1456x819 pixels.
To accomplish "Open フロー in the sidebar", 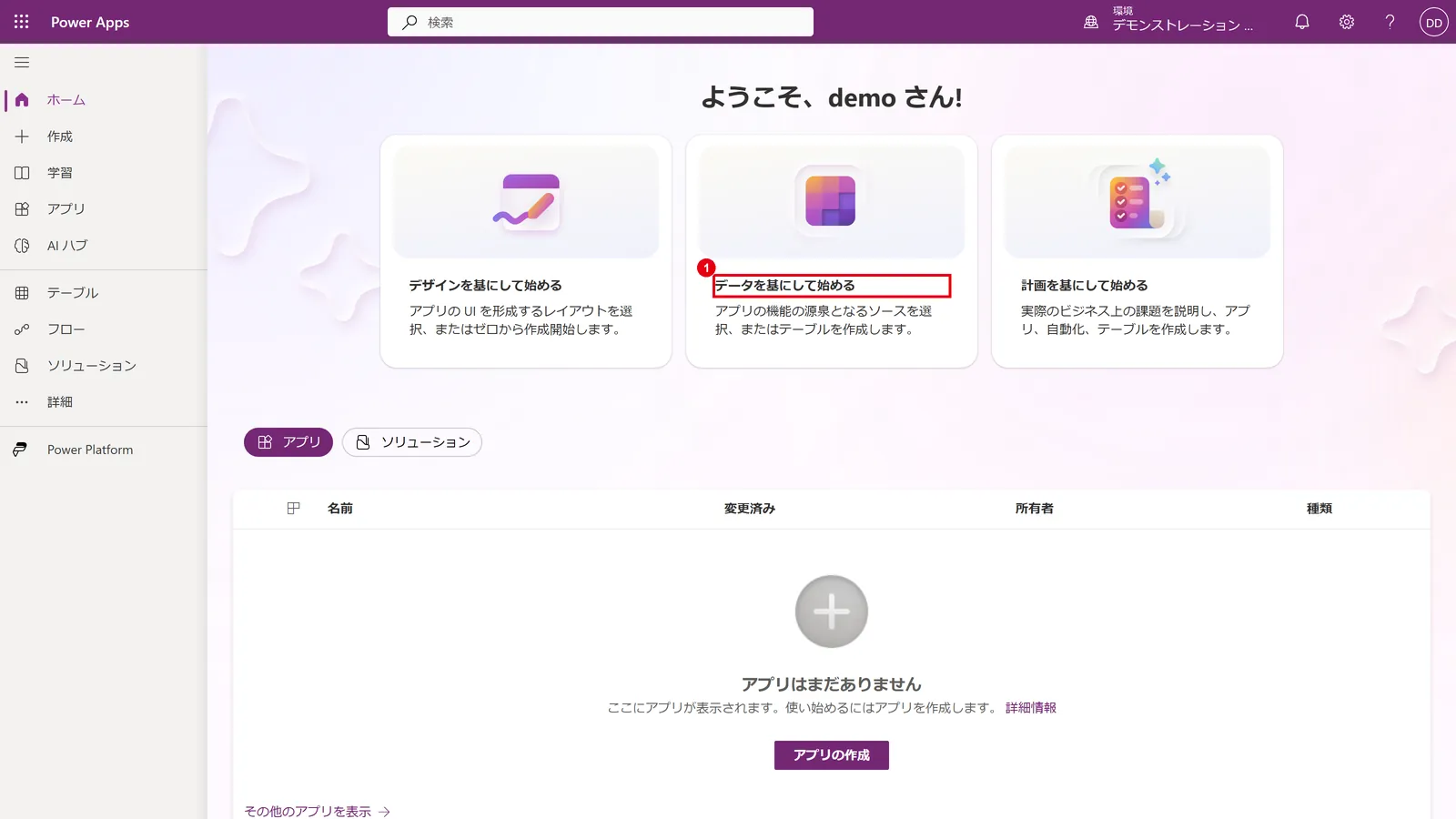I will 66,329.
